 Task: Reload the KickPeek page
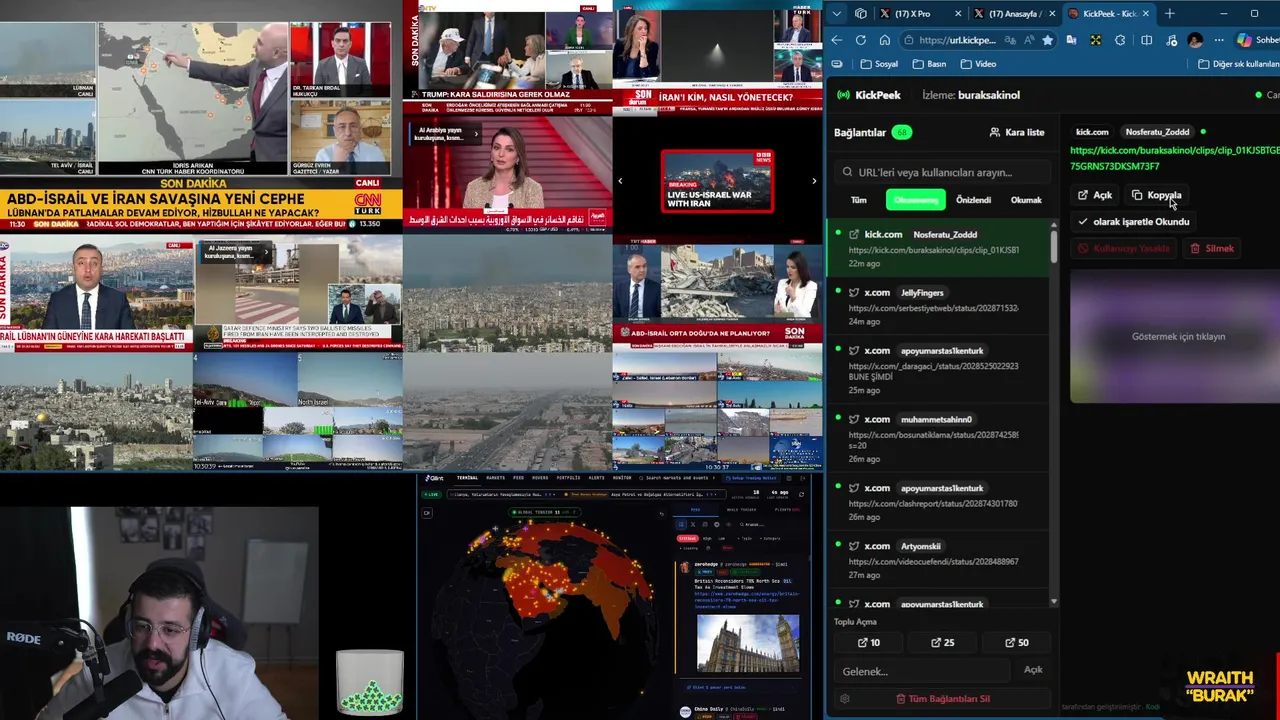[x=861, y=40]
